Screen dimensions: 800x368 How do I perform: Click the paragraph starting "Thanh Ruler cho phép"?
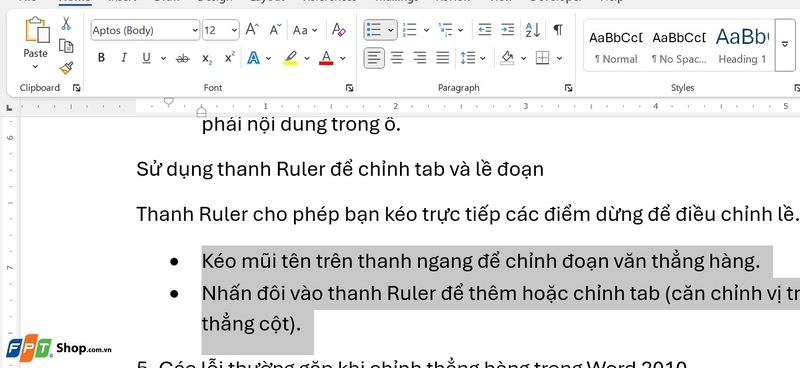point(467,215)
